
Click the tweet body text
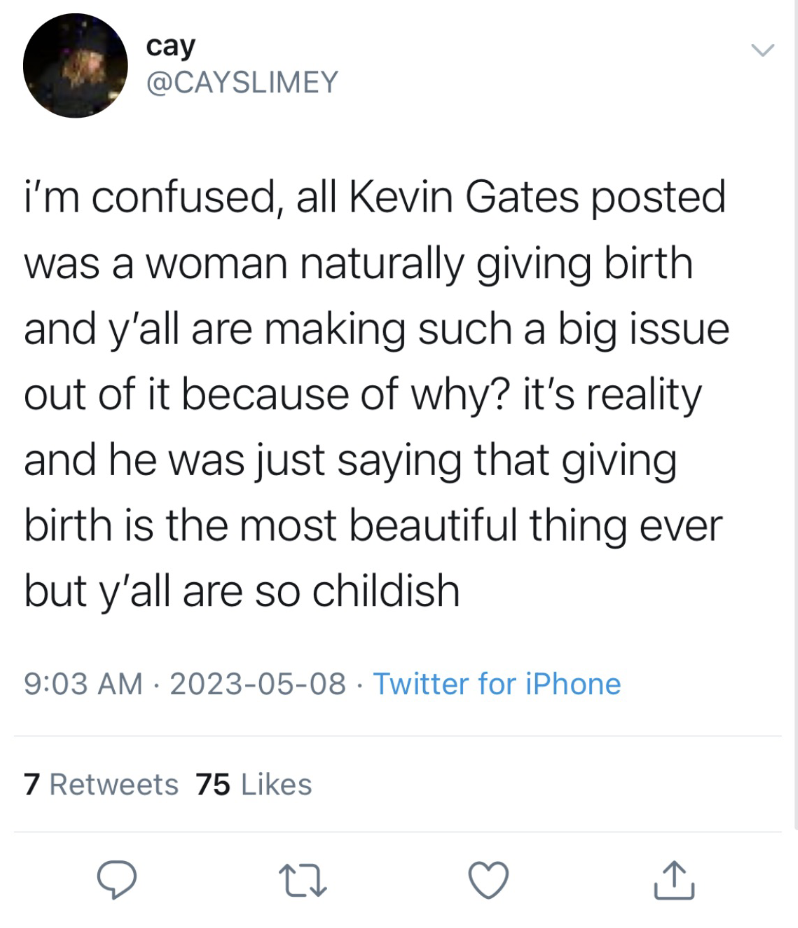[375, 393]
